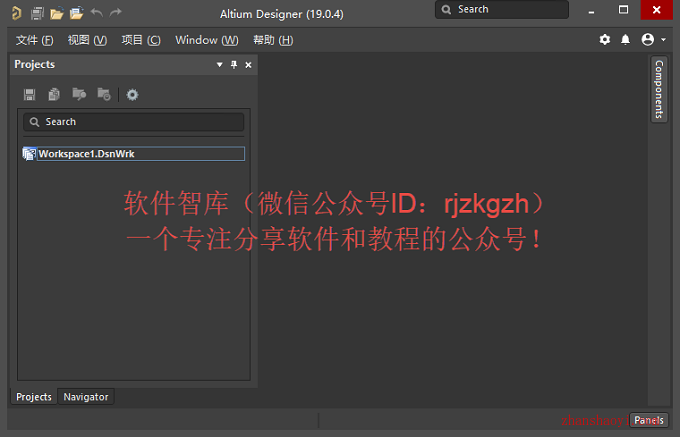Open preferences via gear icon top right
The height and width of the screenshot is (437, 680).
tap(605, 40)
